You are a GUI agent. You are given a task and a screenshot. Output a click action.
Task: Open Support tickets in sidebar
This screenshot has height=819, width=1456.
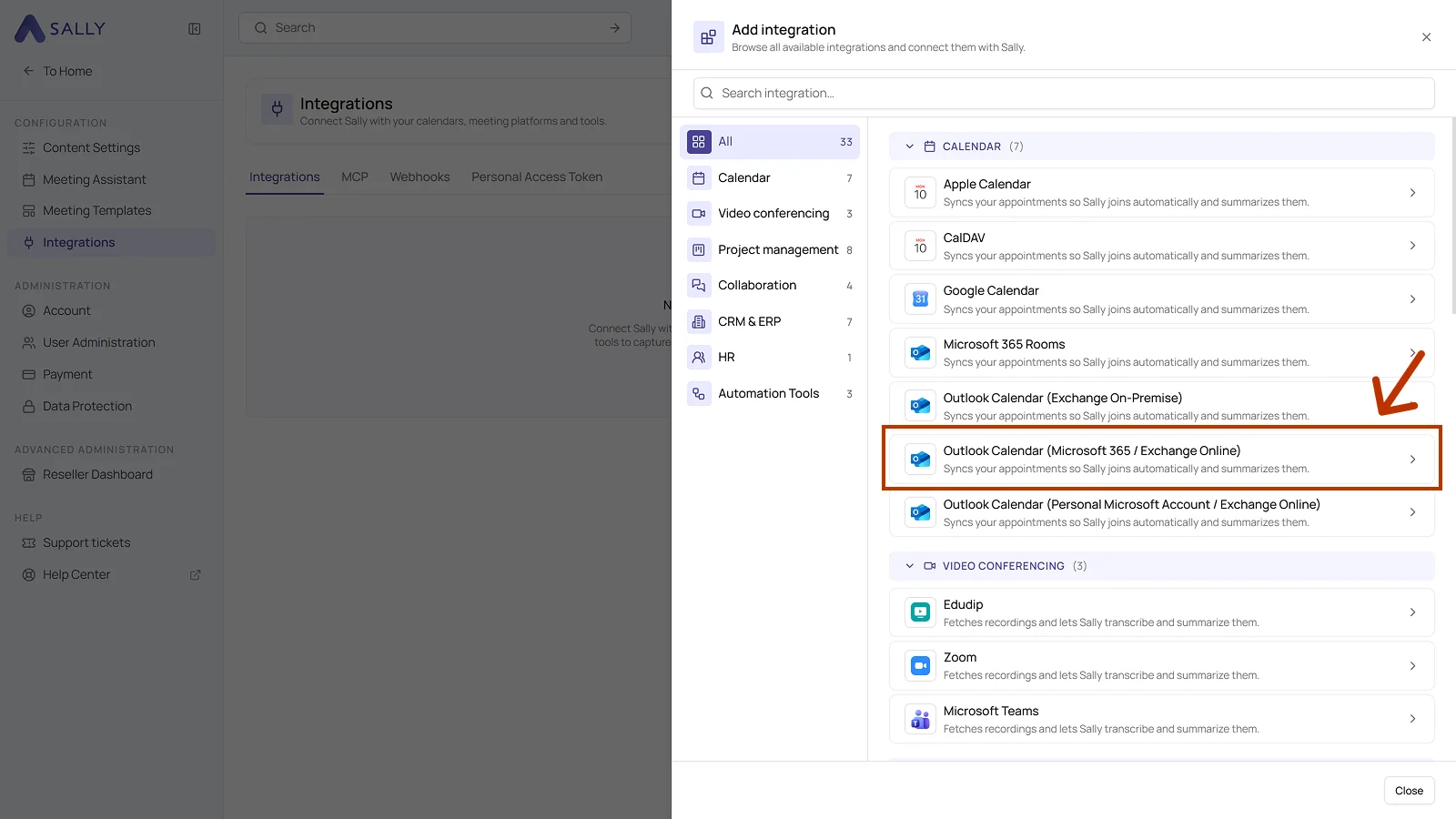pyautogui.click(x=111, y=542)
